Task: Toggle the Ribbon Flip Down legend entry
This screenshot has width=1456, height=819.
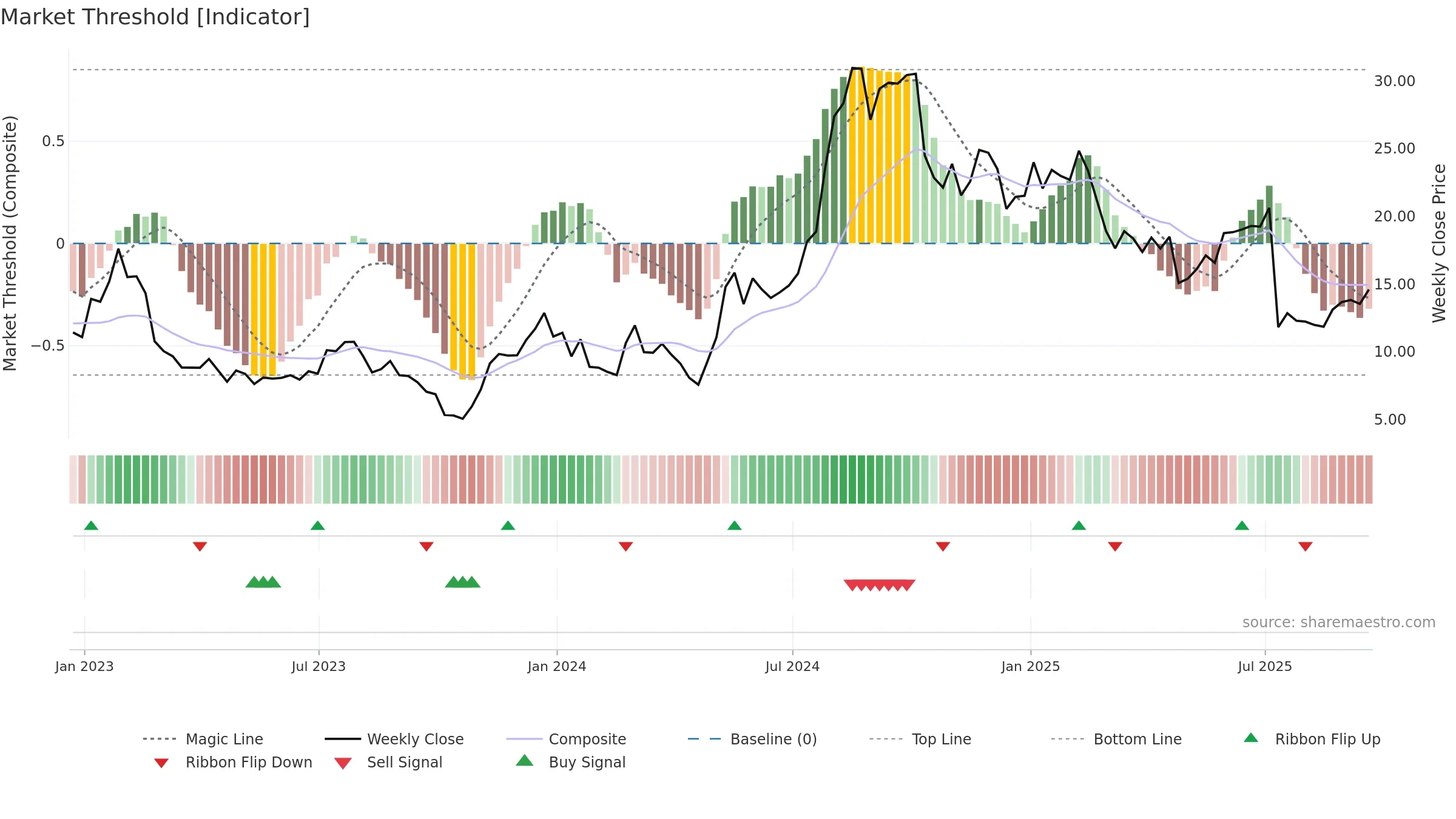Action: (x=234, y=762)
